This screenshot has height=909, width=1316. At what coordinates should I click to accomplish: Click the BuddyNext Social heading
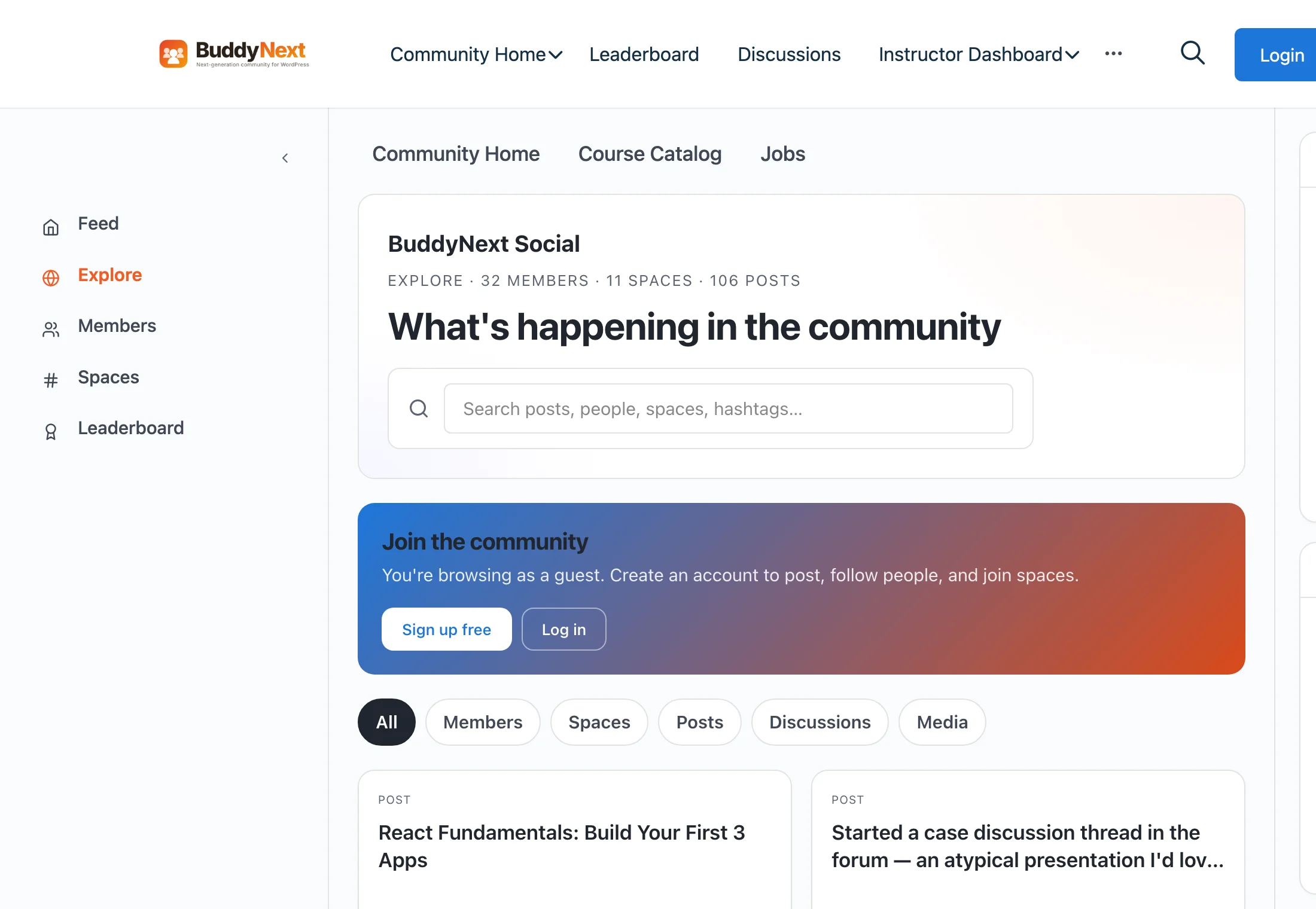[484, 244]
